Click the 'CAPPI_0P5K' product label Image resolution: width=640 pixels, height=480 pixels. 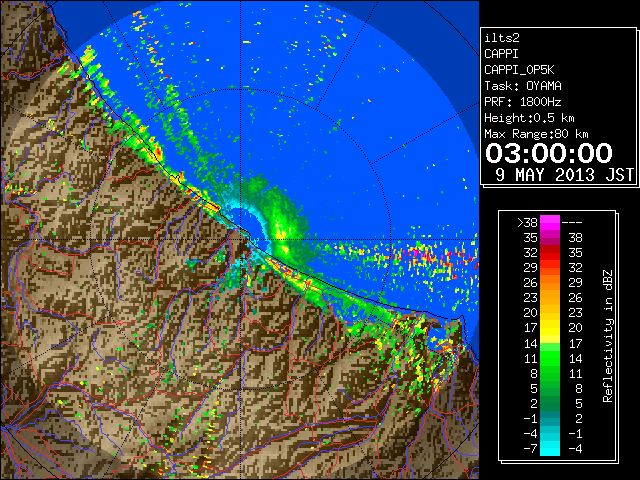pyautogui.click(x=519, y=70)
